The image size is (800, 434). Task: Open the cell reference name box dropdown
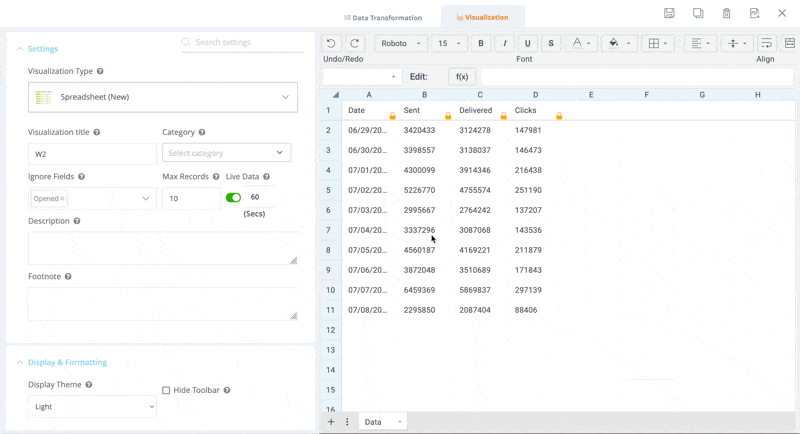coord(393,77)
